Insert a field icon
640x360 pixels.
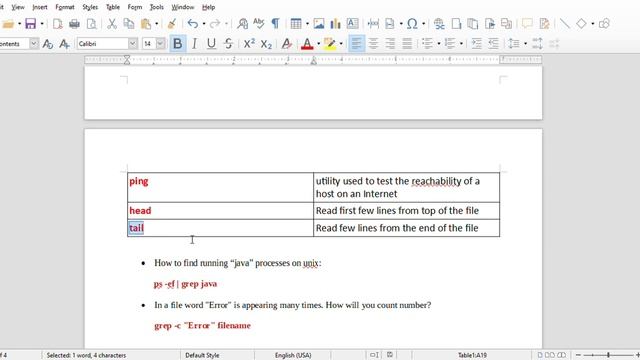pyautogui.click(x=390, y=24)
